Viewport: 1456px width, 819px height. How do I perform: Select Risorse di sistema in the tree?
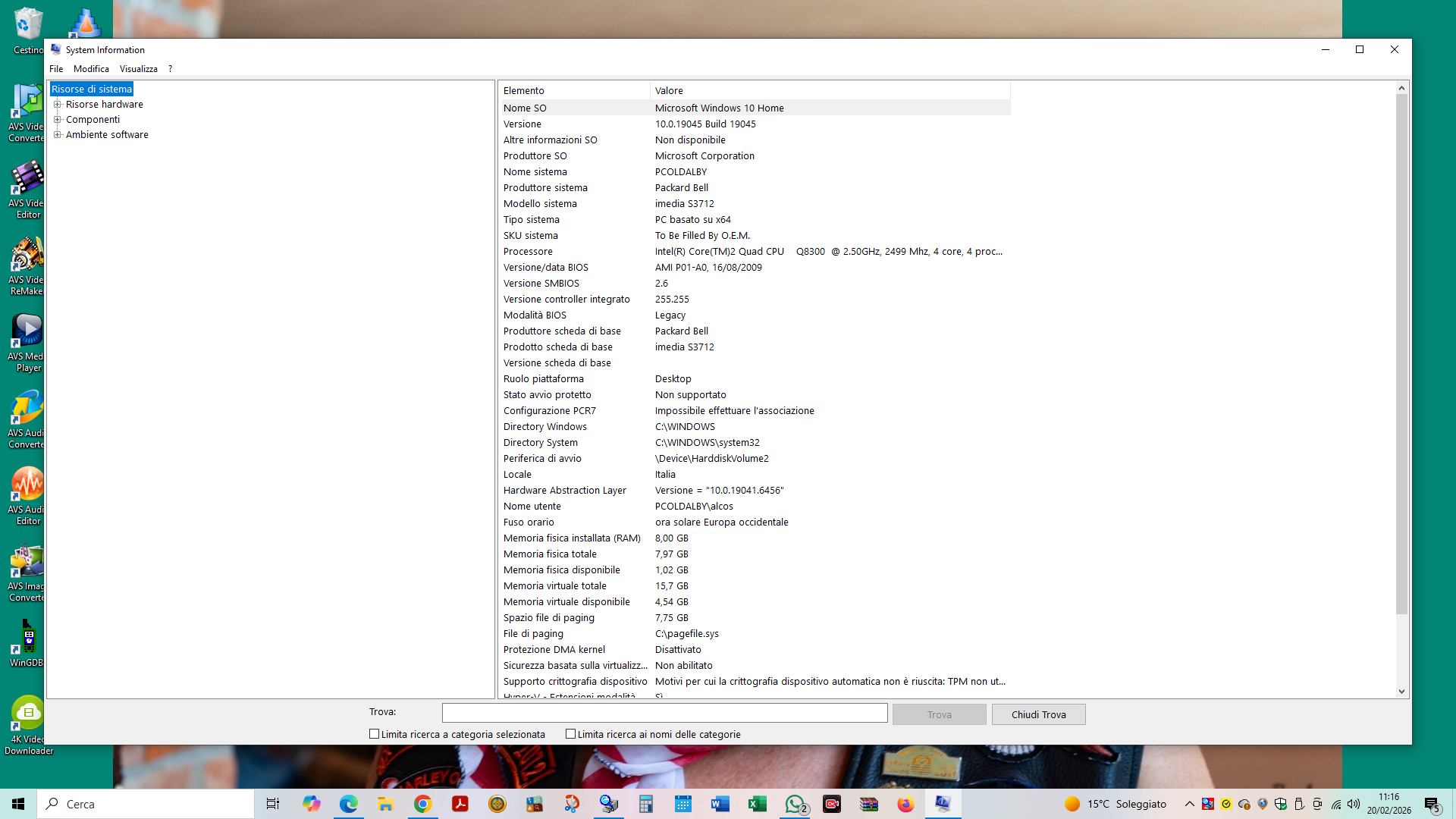pyautogui.click(x=92, y=89)
